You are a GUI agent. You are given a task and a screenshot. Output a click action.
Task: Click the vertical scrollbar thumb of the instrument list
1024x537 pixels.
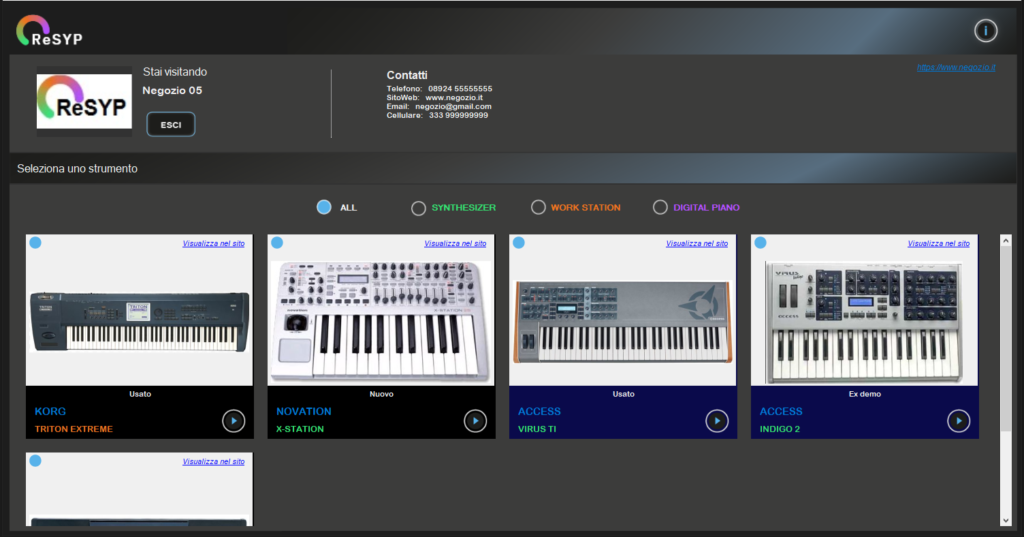click(1006, 338)
